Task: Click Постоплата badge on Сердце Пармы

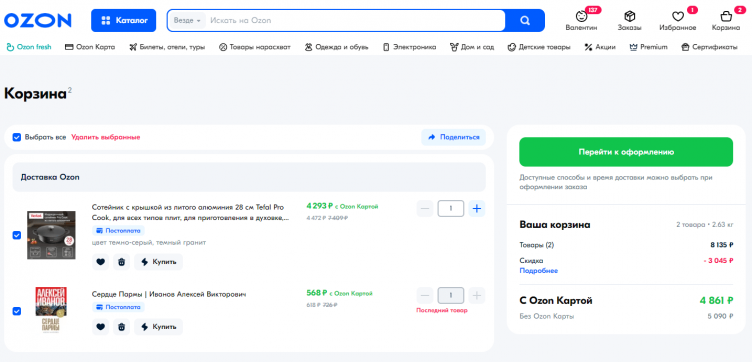Action: pyautogui.click(x=118, y=307)
